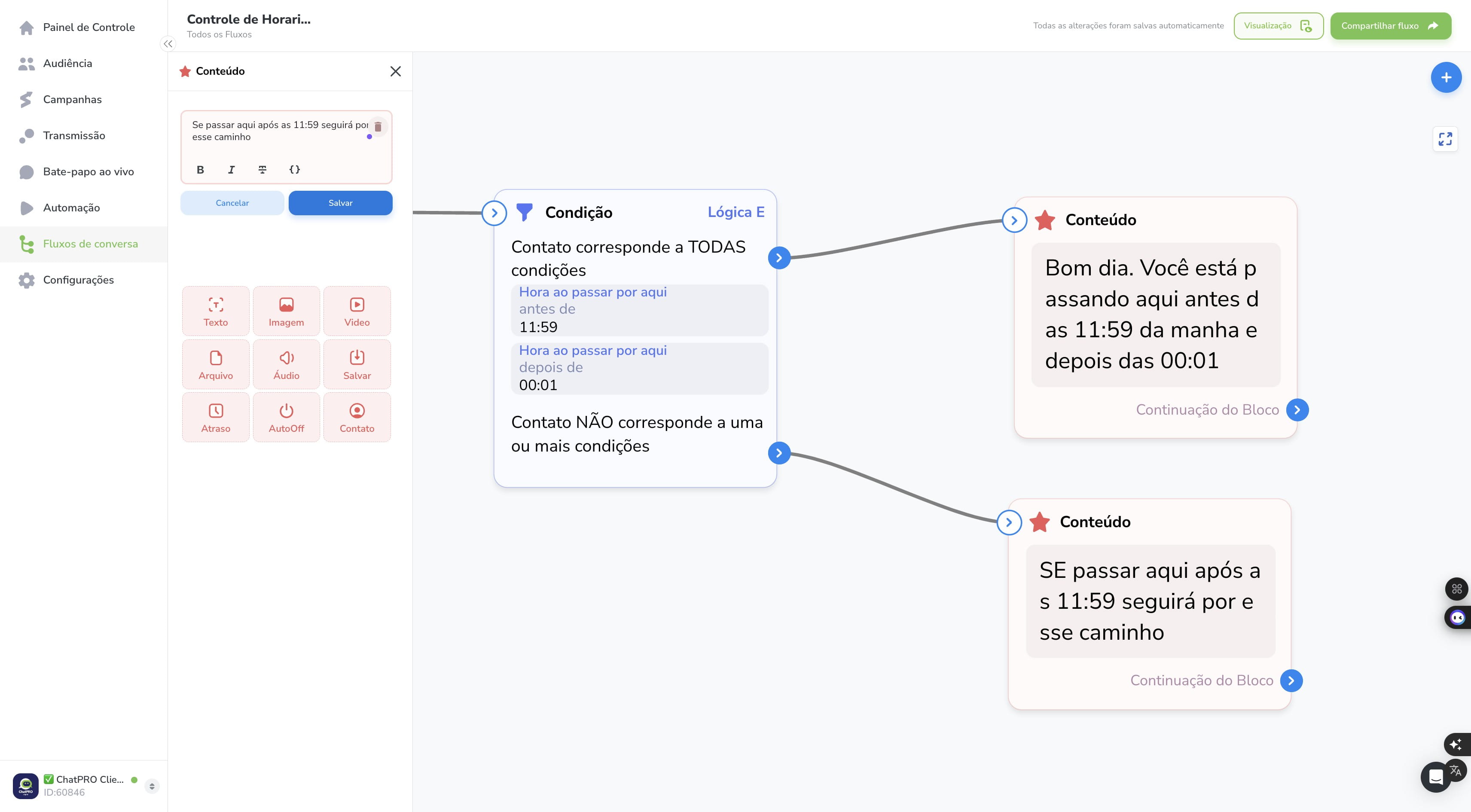1471x812 pixels.
Task: Click 'Contato corresponde a TODAS condições' text
Action: (628, 258)
